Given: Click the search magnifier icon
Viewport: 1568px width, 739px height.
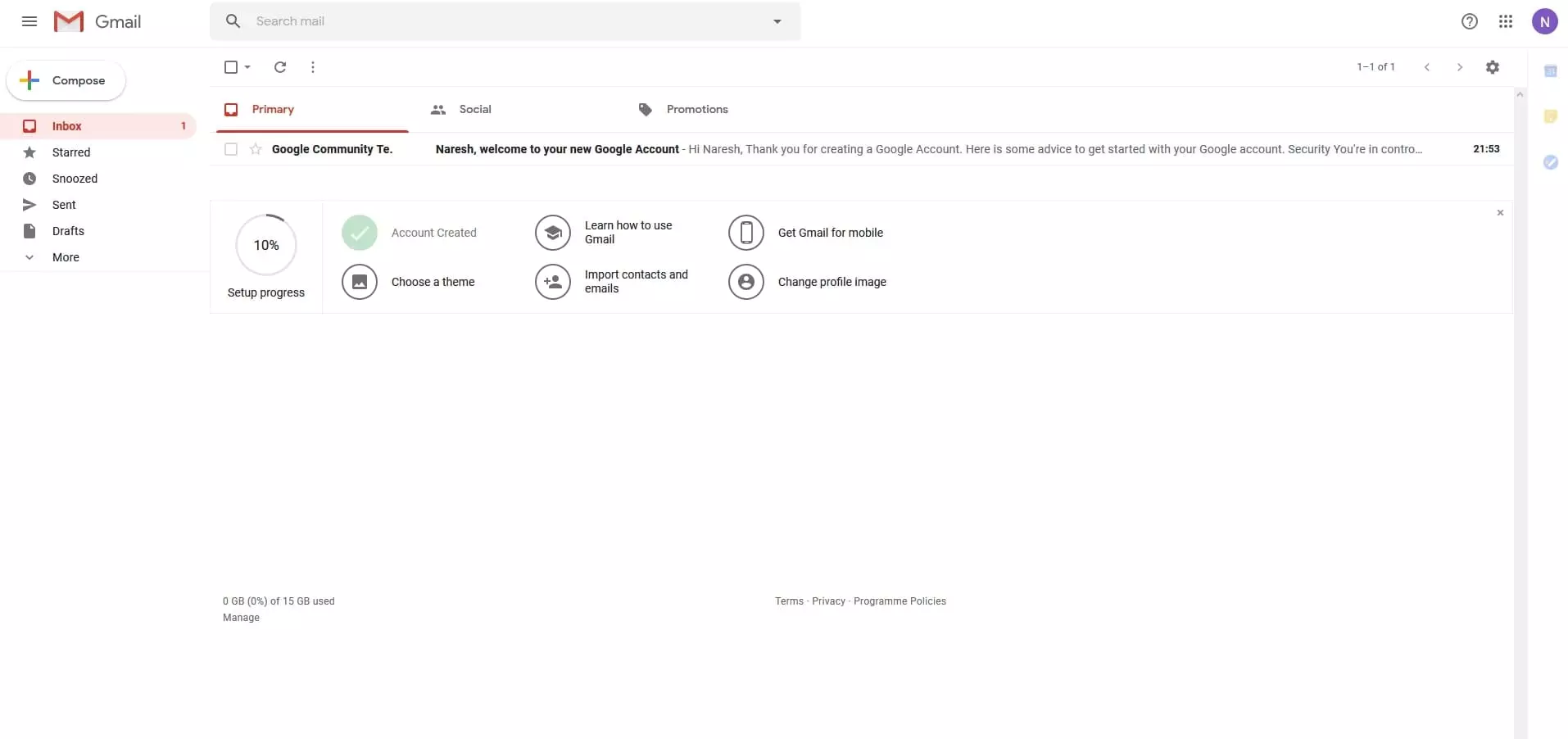Looking at the screenshot, I should point(233,21).
